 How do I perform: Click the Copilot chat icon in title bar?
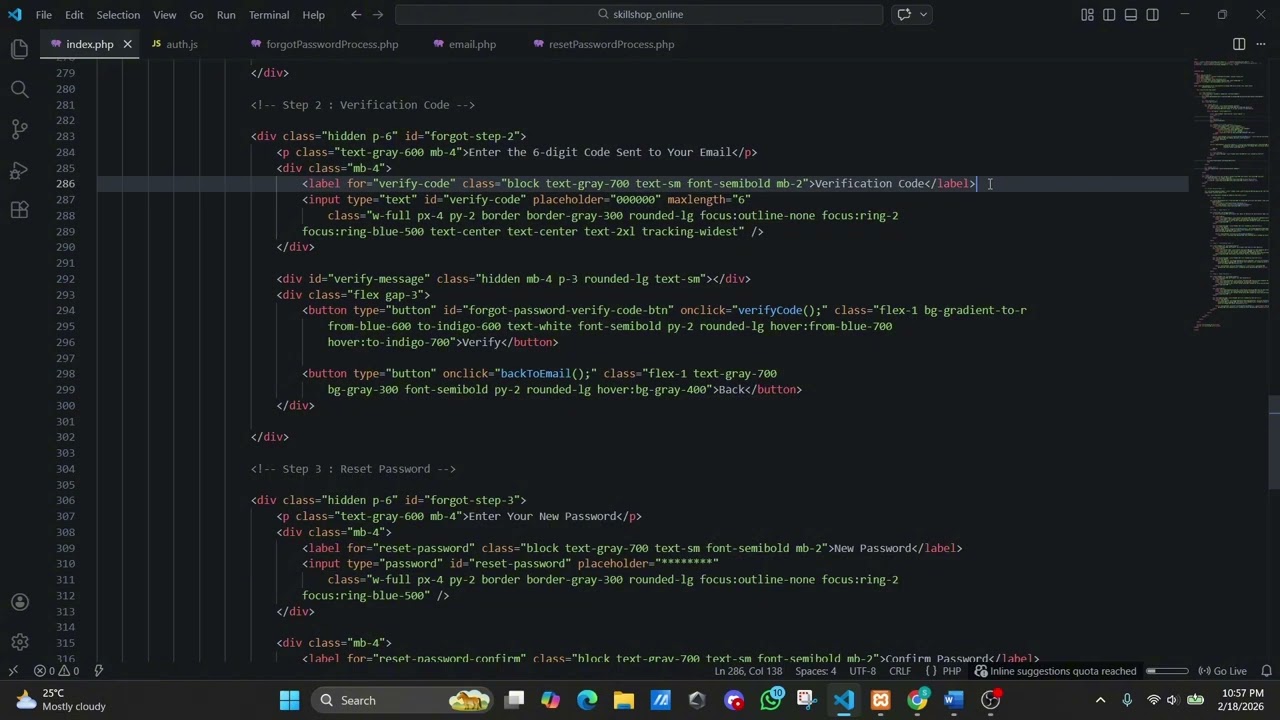pyautogui.click(x=904, y=14)
